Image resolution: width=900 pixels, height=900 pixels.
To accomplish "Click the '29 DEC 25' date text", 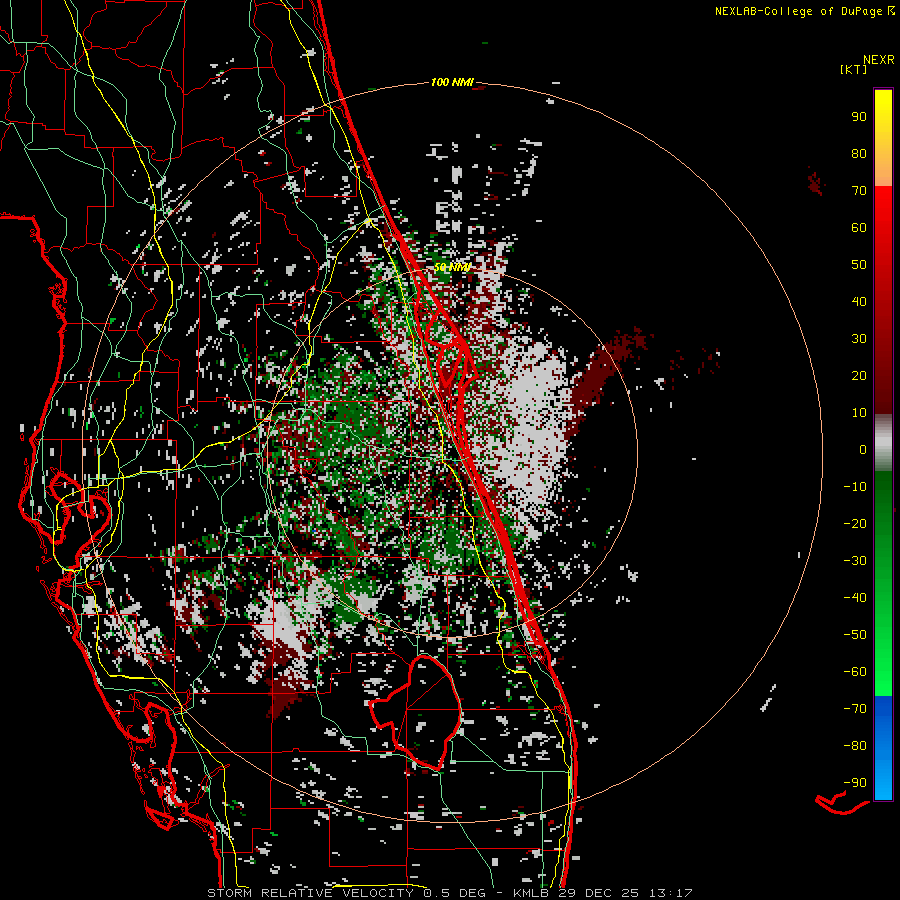I will (x=596, y=893).
